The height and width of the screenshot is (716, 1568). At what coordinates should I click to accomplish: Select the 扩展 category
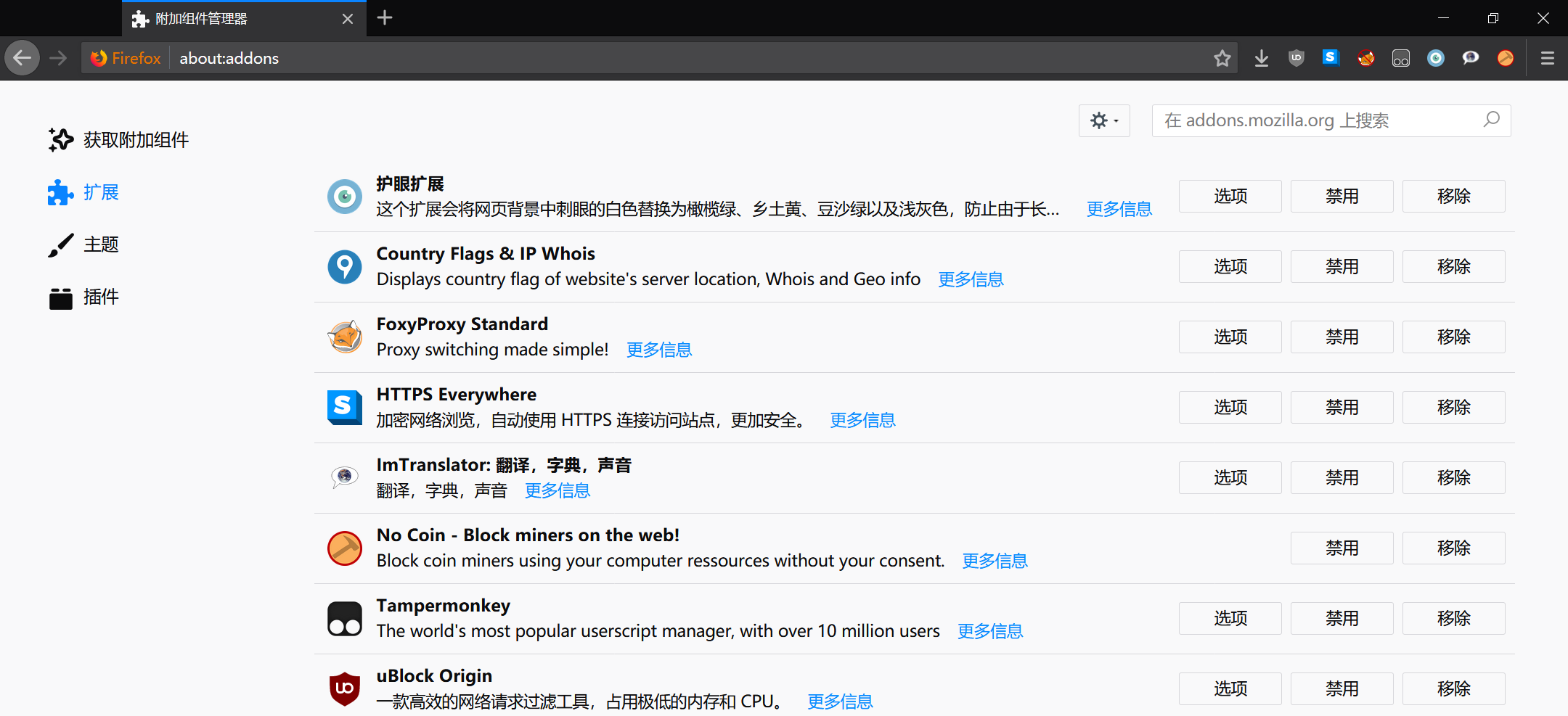83,192
